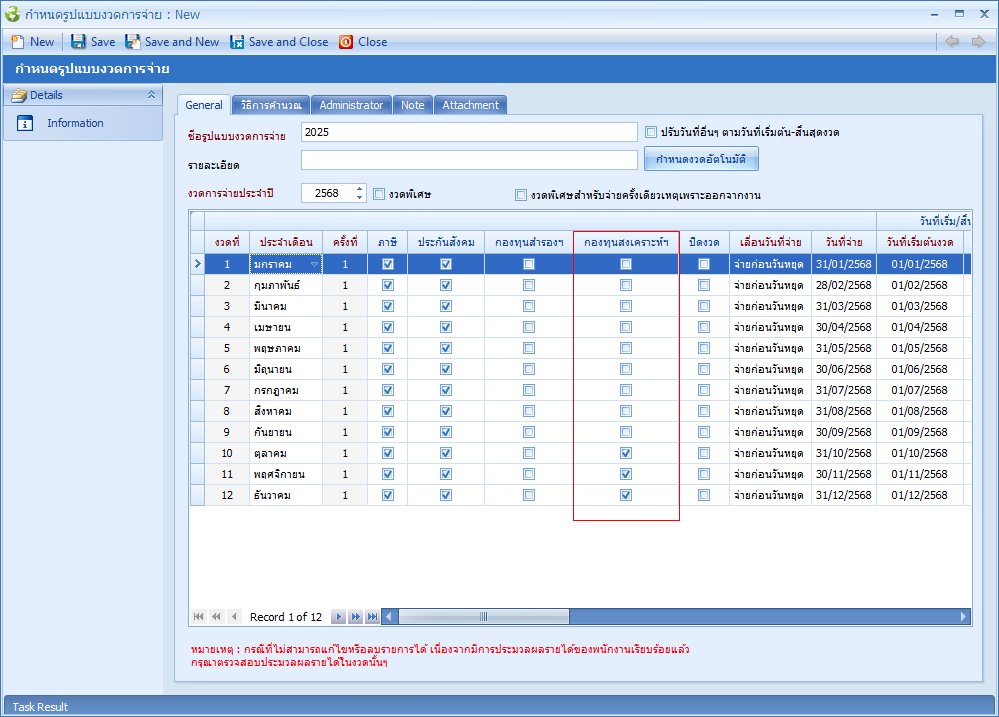Toggle ปิดงวด checkbox for กุมภาพันธ์ row

pos(704,285)
